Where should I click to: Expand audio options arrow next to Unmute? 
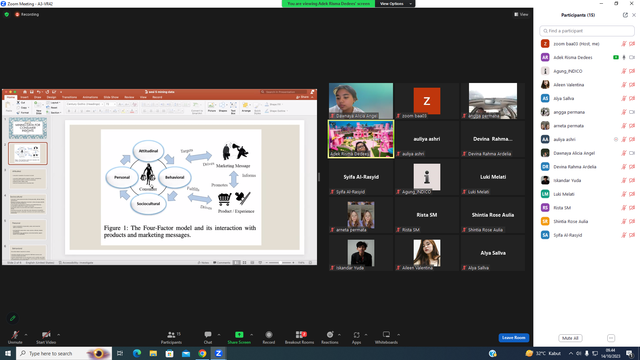click(26, 335)
